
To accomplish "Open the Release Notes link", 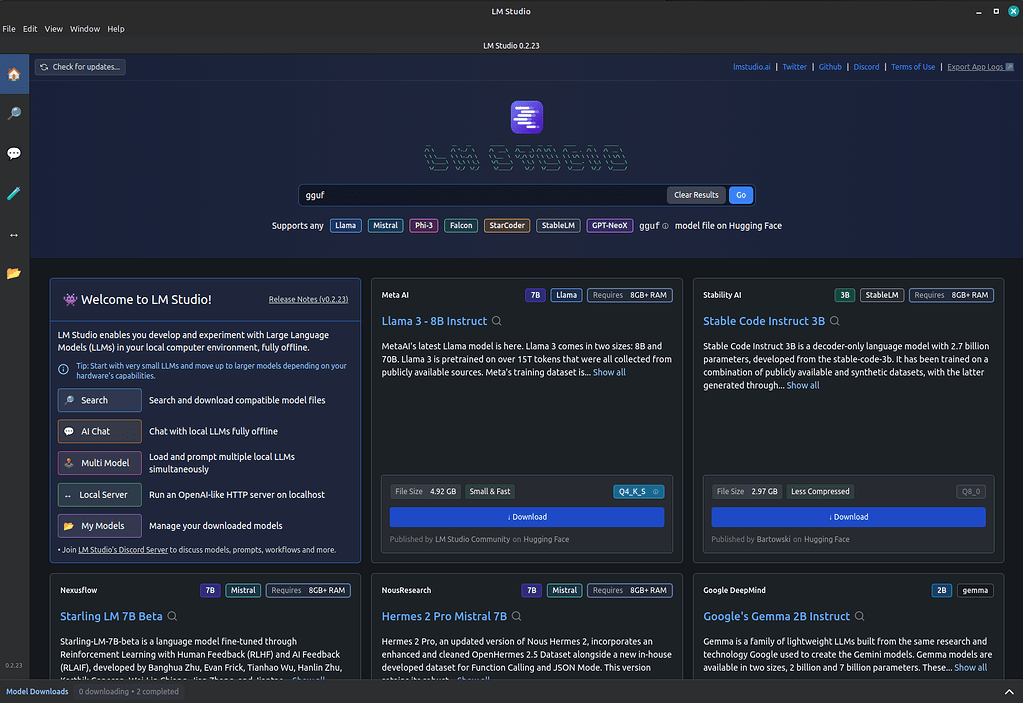I will (308, 298).
